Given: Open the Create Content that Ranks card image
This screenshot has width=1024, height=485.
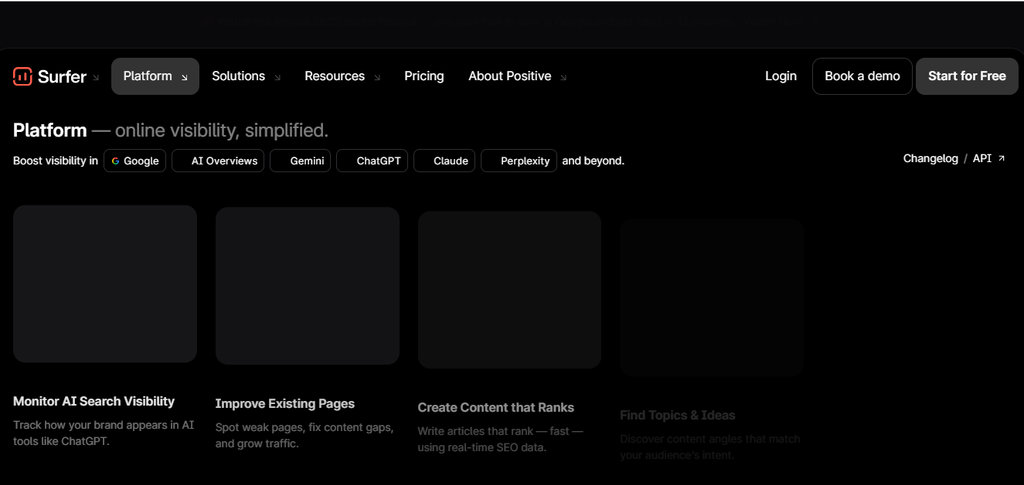Looking at the screenshot, I should point(509,290).
